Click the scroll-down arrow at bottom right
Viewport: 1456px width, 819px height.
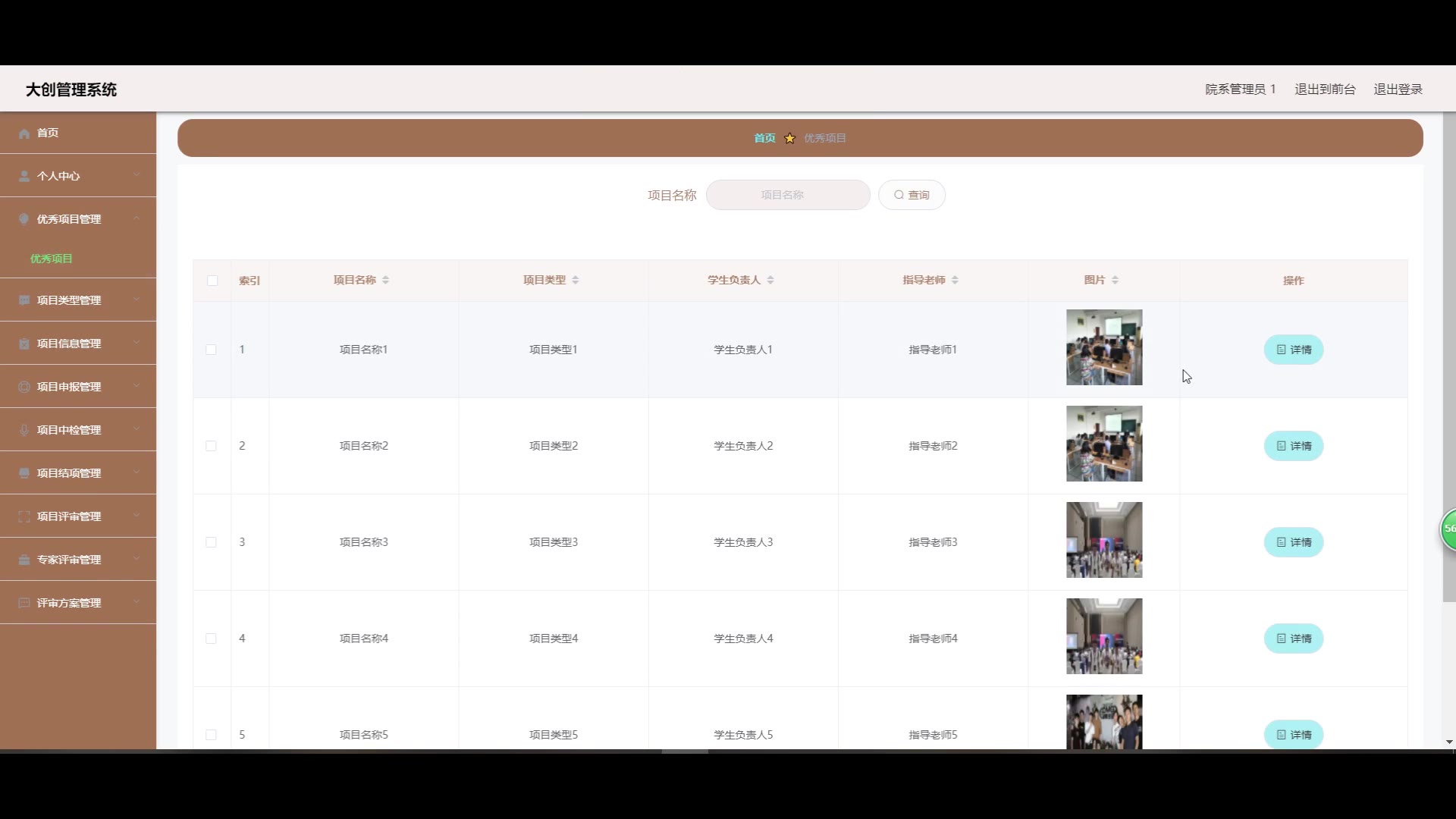(x=1448, y=742)
